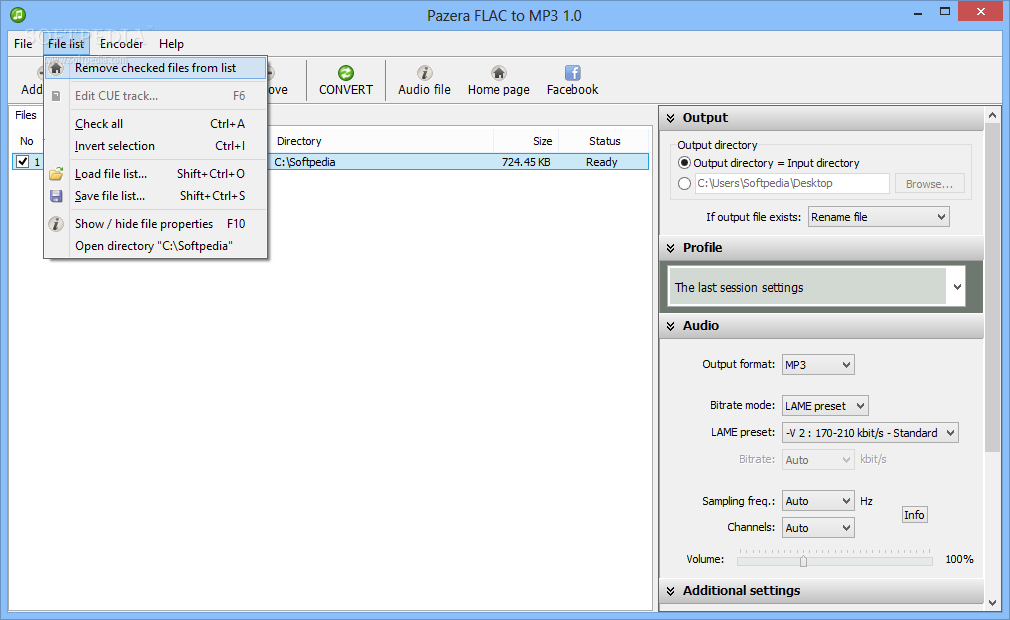Viewport: 1010px width, 620px height.
Task: Click the Status column header
Action: [604, 141]
